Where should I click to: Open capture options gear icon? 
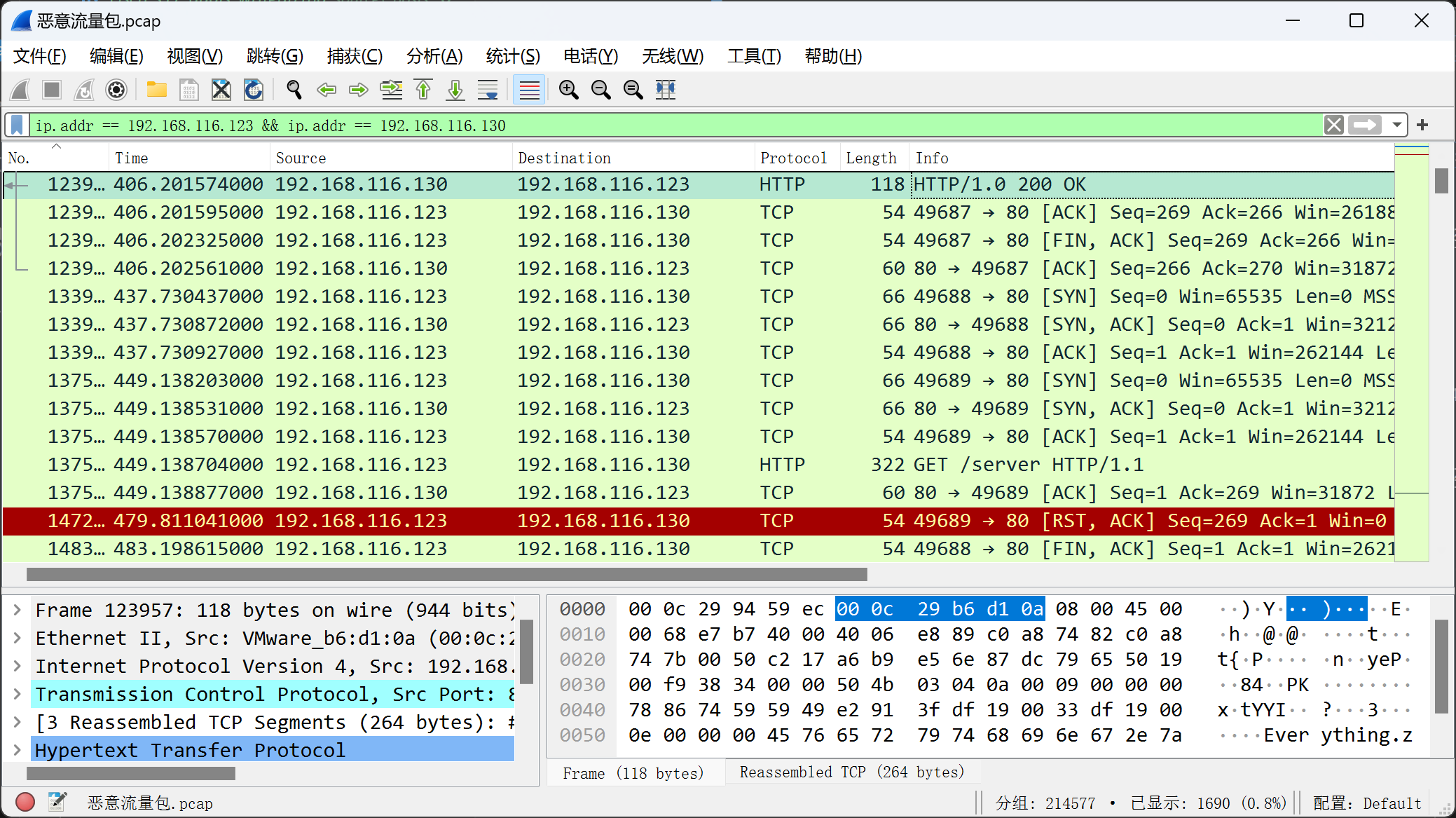(x=116, y=90)
